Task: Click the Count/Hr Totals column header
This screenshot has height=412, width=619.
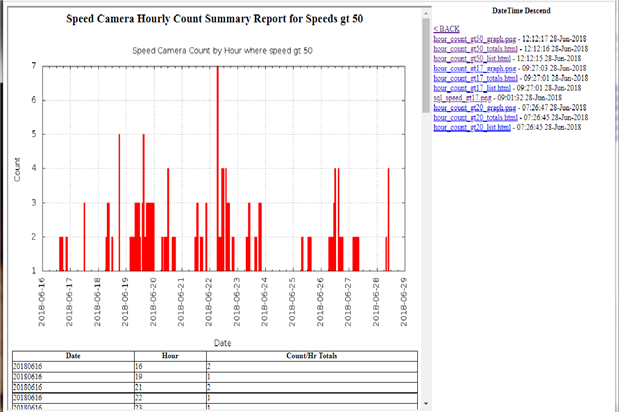Action: [x=312, y=356]
